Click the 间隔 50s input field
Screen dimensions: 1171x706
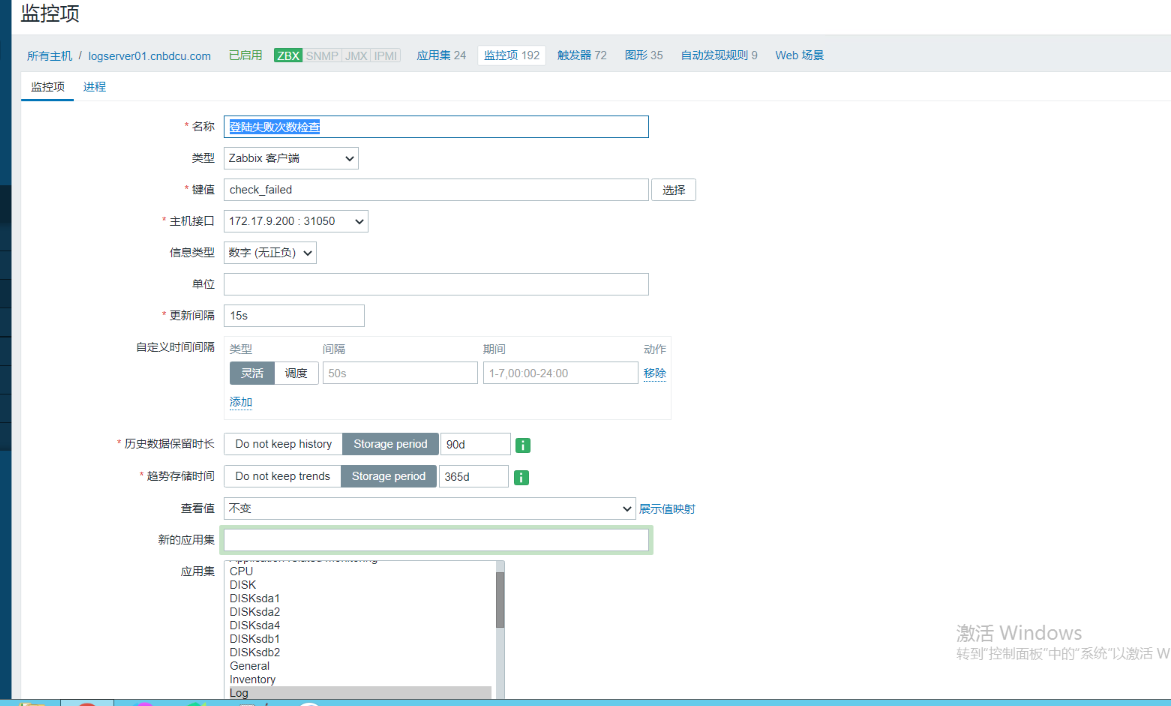400,373
